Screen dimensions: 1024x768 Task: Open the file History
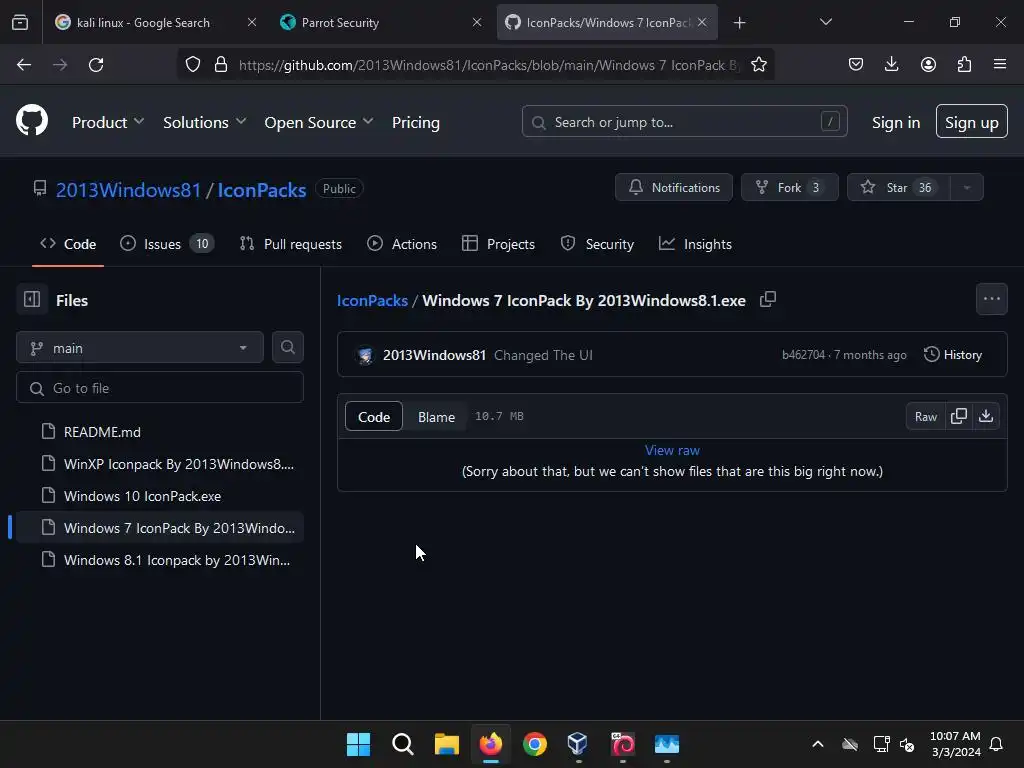[x=953, y=355]
